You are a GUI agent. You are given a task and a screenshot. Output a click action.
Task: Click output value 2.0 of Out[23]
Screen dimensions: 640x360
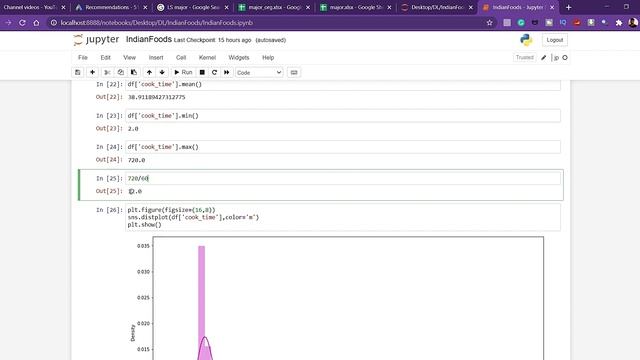pyautogui.click(x=133, y=129)
